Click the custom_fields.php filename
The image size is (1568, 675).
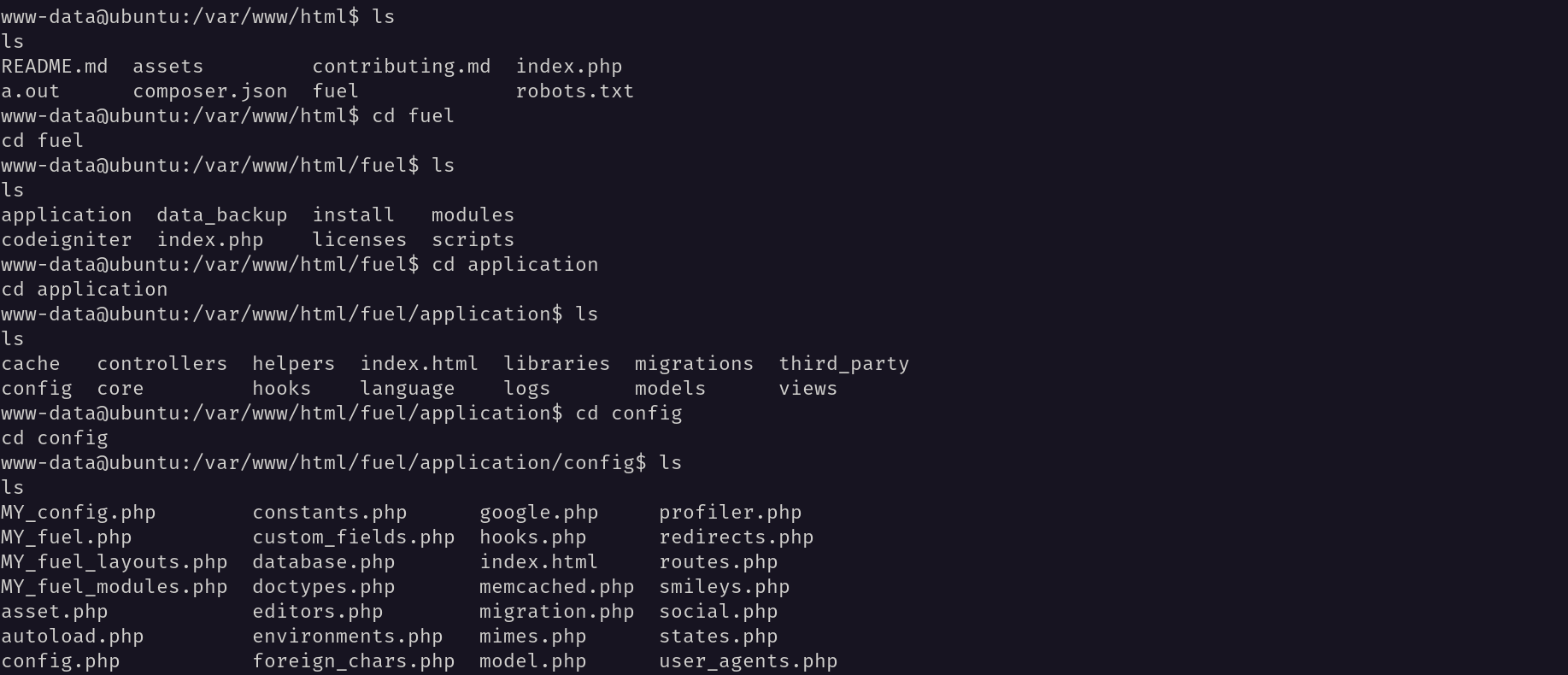[x=354, y=537]
